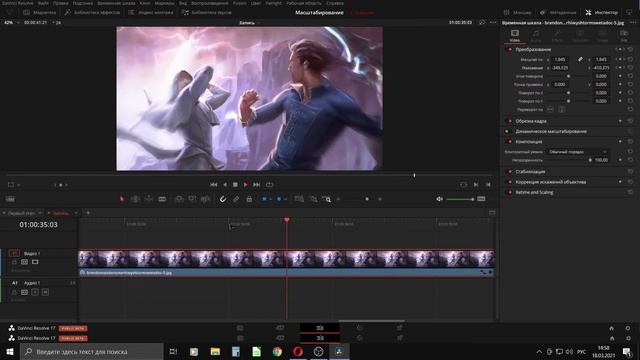Click the blue Marker button

(279, 199)
